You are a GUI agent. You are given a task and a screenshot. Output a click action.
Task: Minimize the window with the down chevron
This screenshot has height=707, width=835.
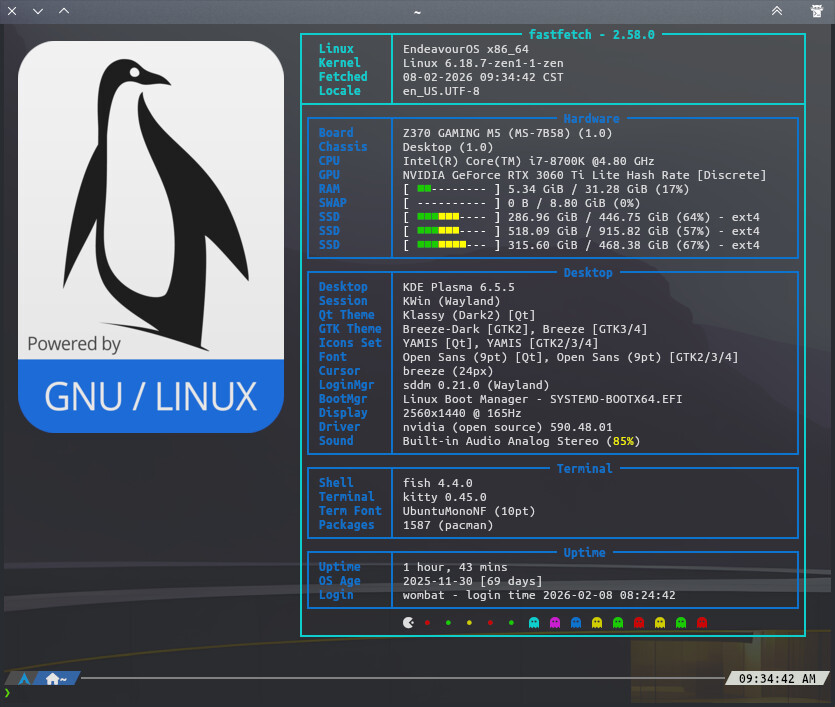pyautogui.click(x=38, y=11)
